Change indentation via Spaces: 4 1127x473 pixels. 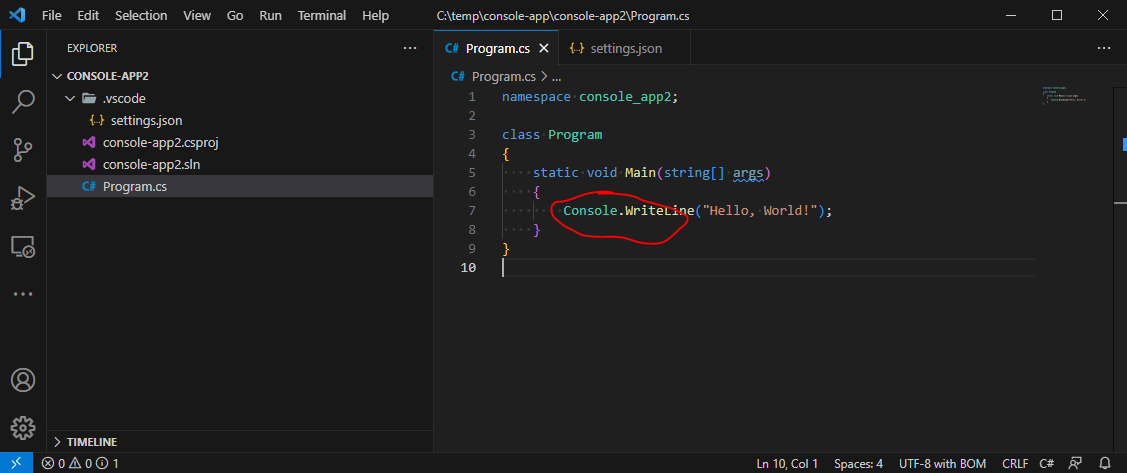click(x=858, y=464)
